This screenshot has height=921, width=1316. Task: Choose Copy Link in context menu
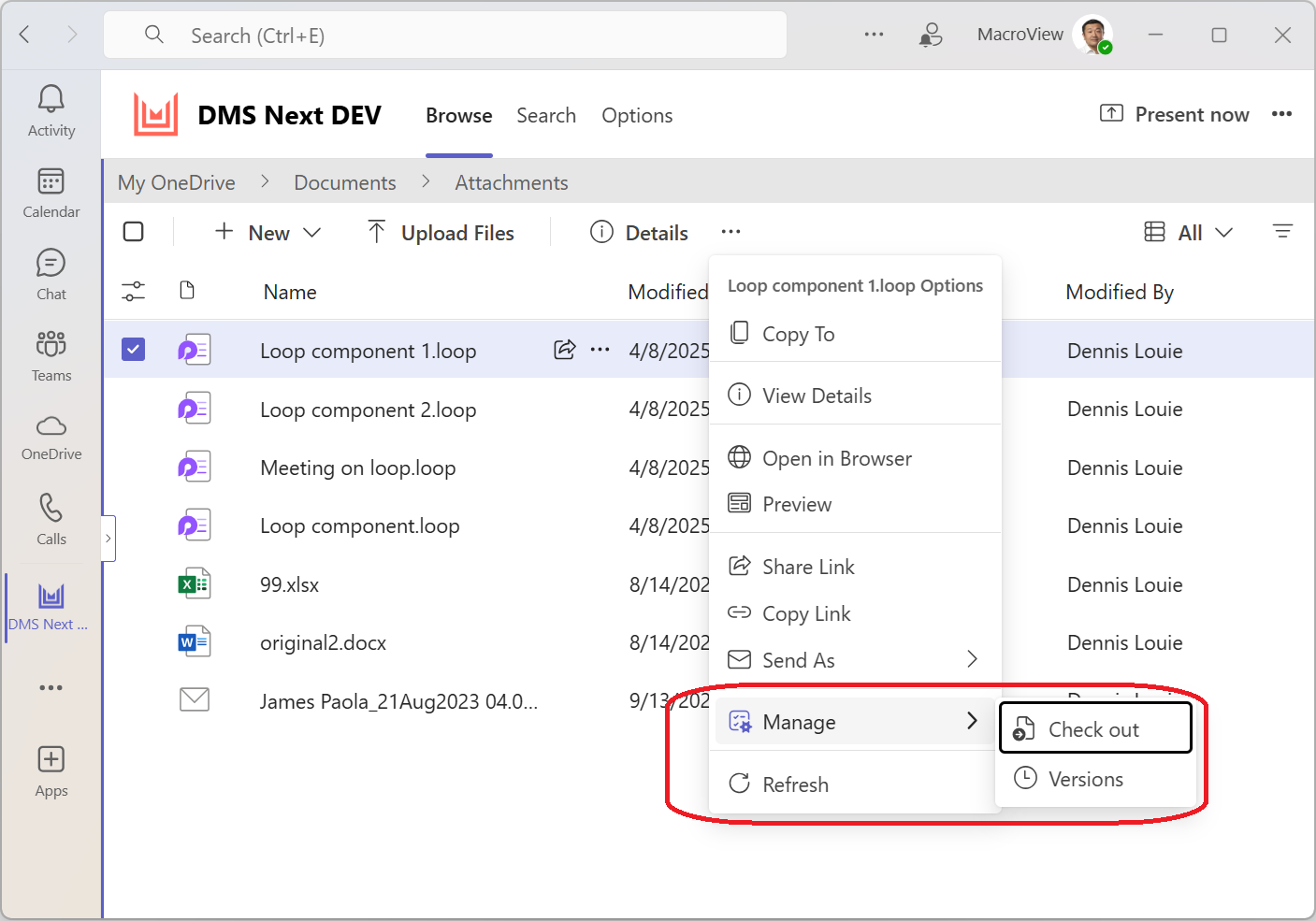click(x=856, y=613)
